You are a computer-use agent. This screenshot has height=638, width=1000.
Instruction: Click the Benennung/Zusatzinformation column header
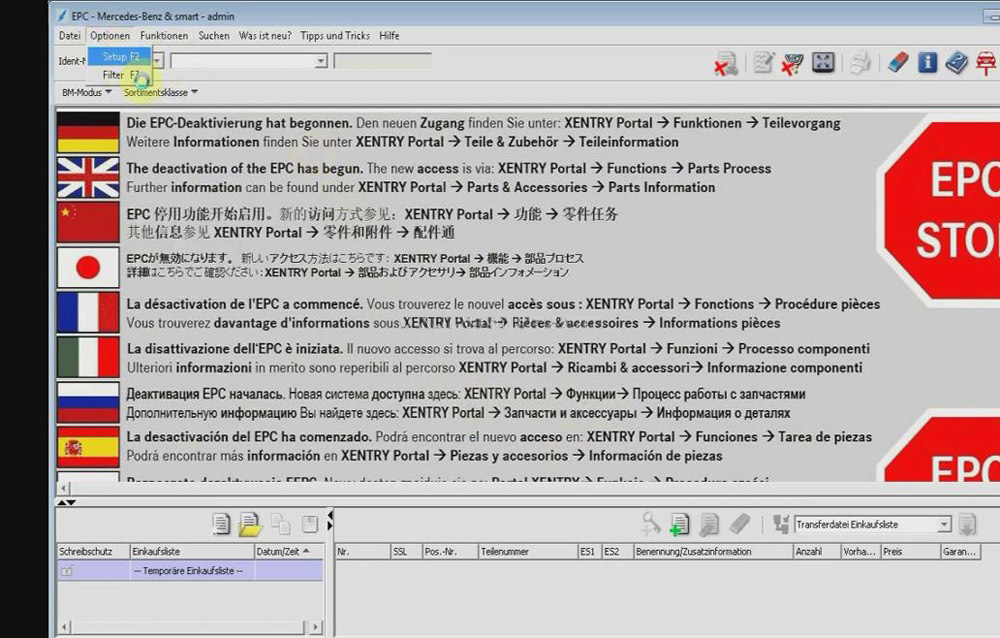[712, 552]
